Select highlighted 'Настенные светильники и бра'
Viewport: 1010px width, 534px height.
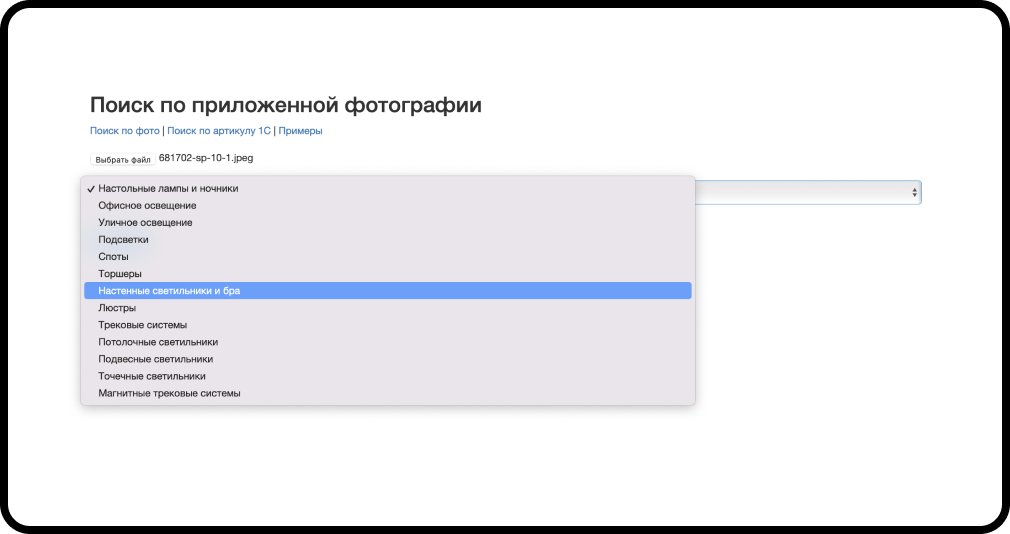coord(169,290)
